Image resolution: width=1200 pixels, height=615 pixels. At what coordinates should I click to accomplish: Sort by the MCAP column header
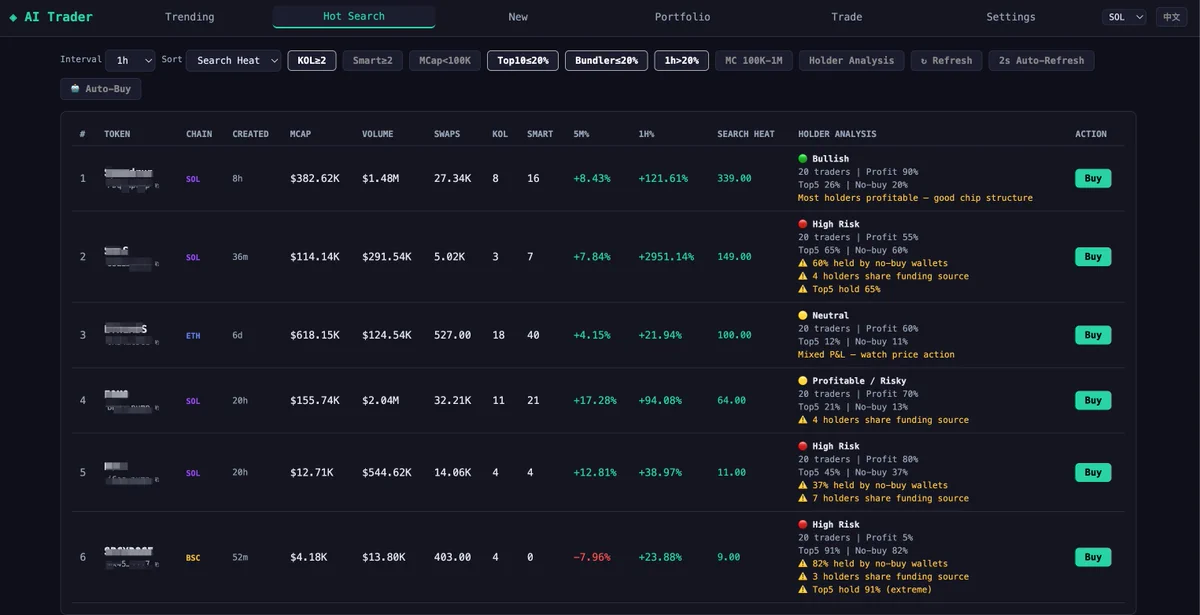[301, 134]
